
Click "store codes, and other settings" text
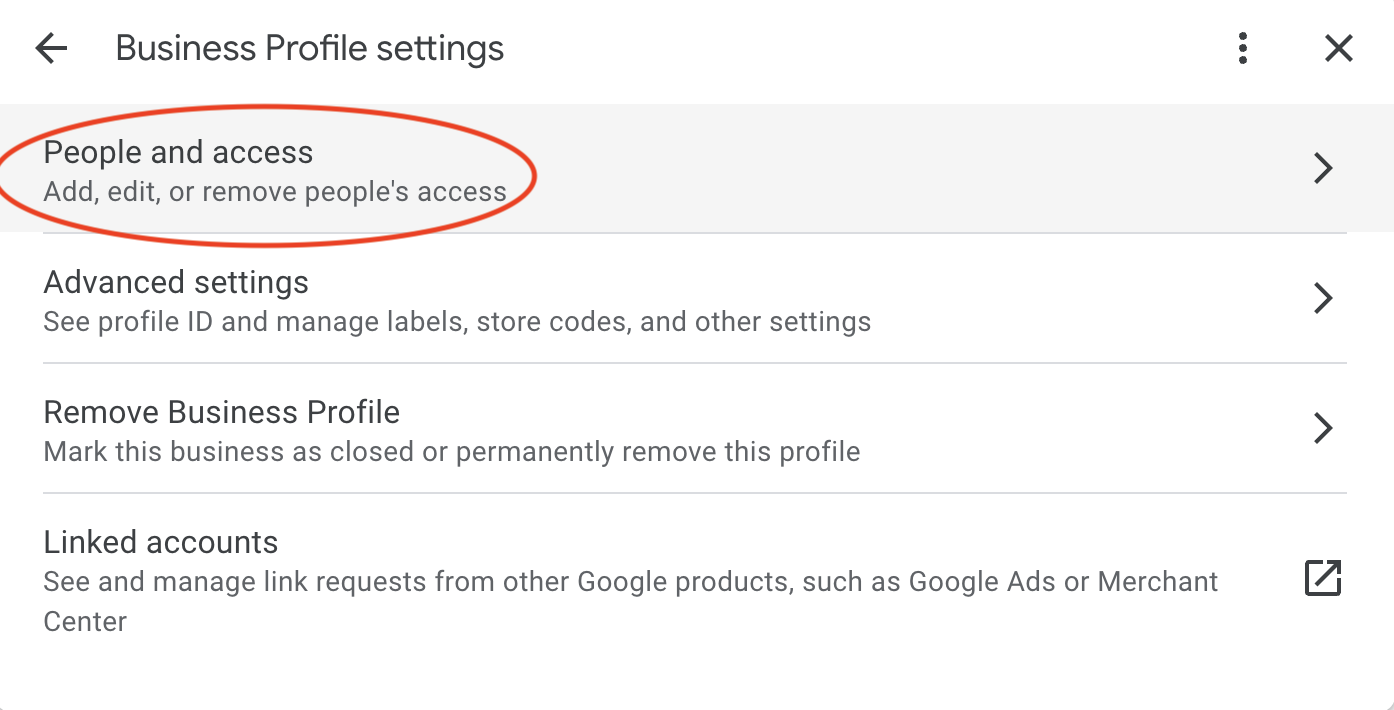tap(674, 322)
